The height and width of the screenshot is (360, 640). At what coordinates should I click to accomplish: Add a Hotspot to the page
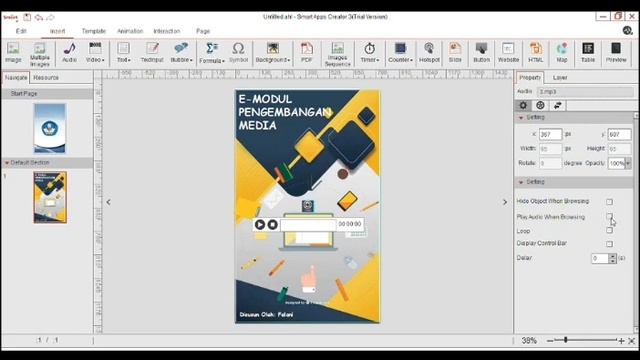coord(429,53)
